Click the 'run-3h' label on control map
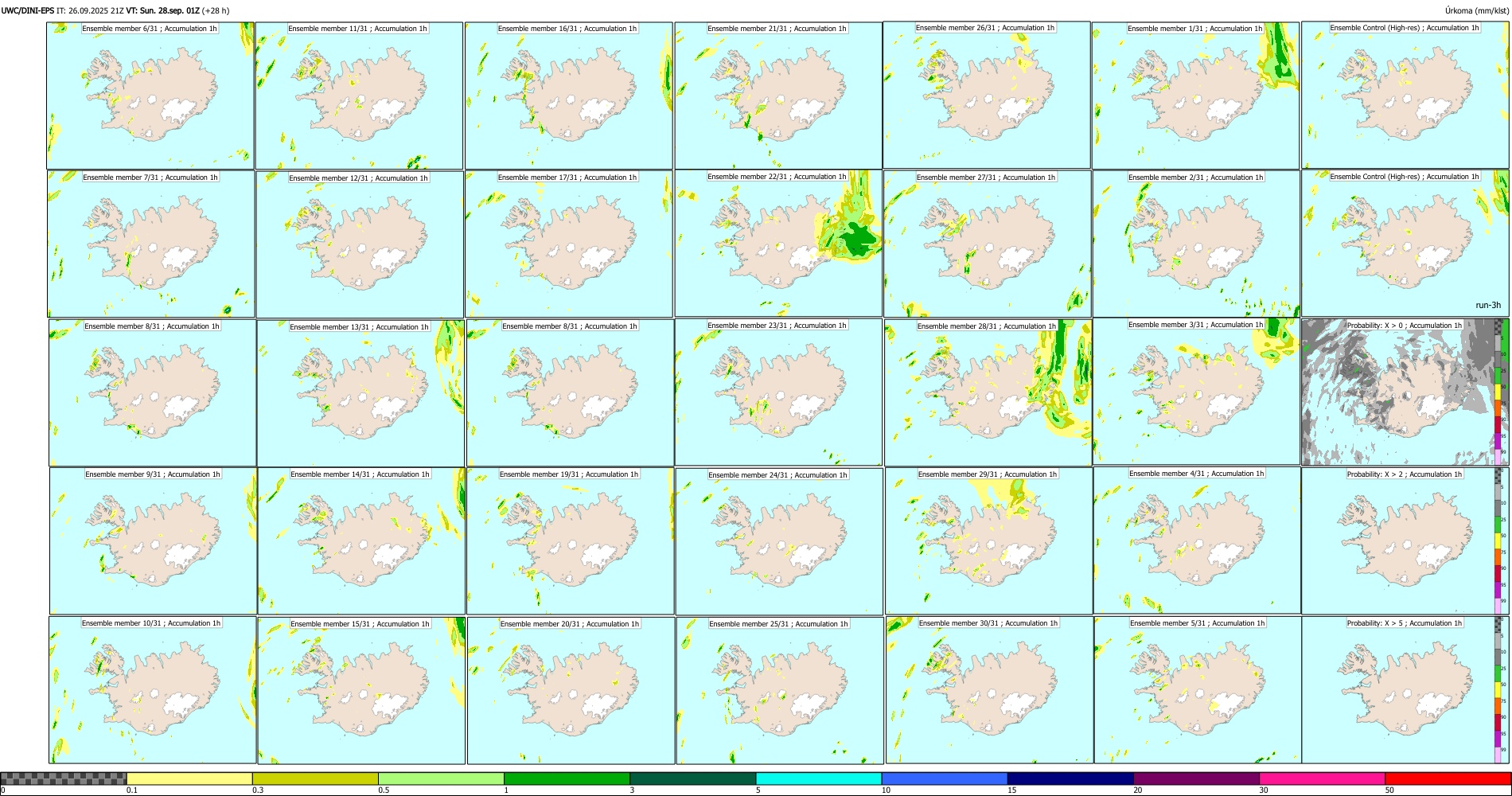The height and width of the screenshot is (796, 1512). coord(1488,306)
